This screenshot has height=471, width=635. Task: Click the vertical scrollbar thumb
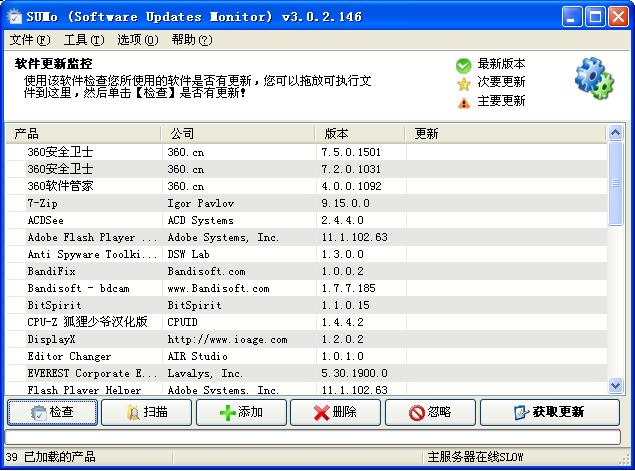tap(616, 183)
